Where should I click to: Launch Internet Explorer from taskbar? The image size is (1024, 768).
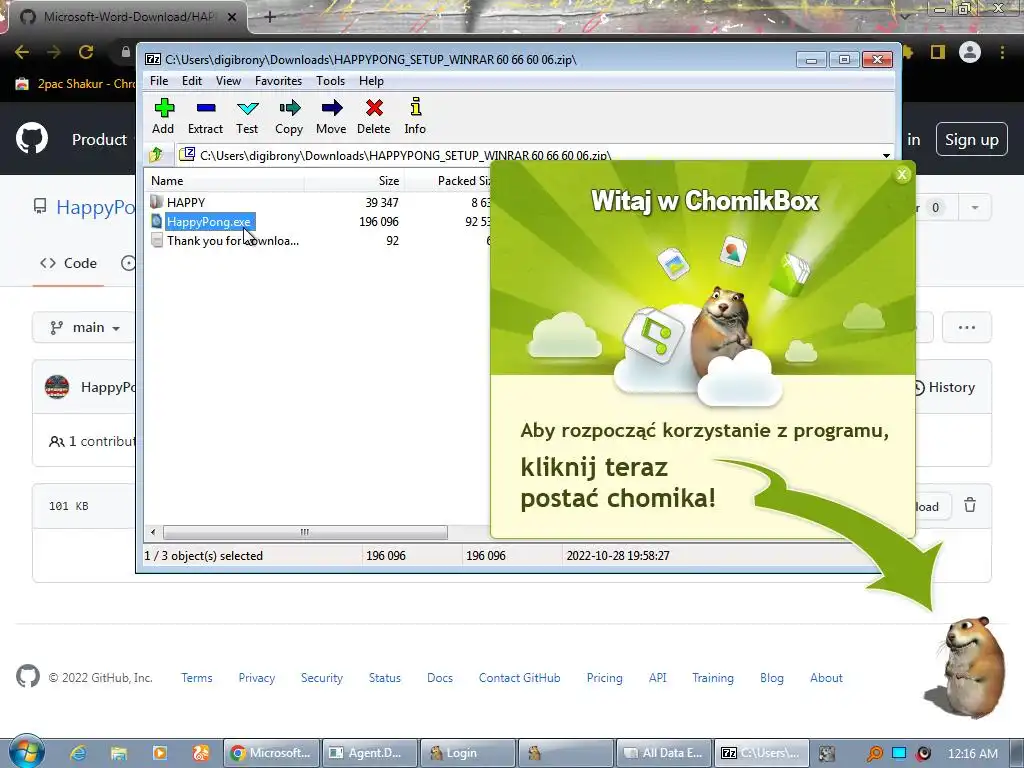pyautogui.click(x=78, y=753)
